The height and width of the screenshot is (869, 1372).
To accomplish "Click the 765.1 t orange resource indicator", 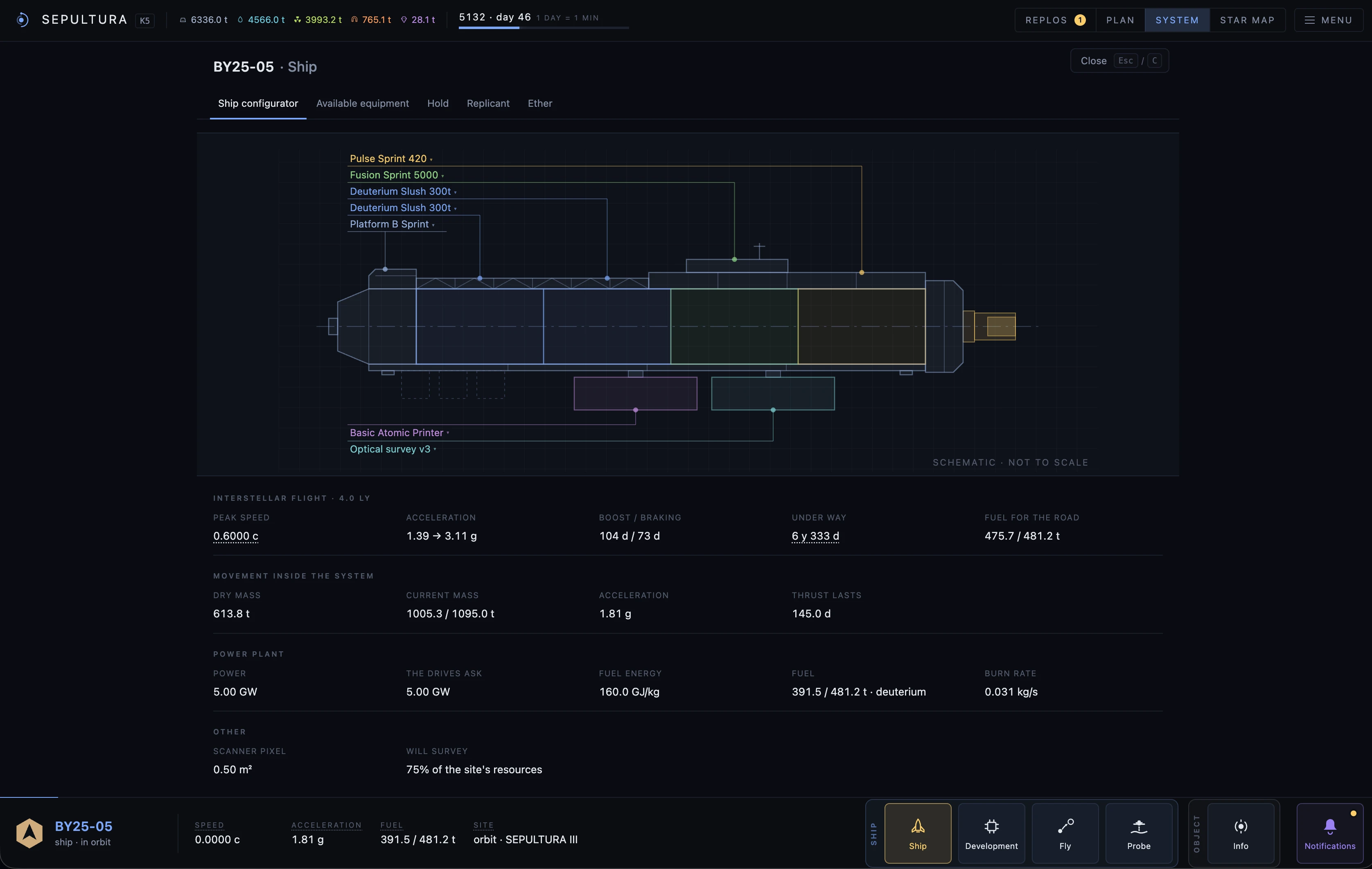I will (x=371, y=20).
